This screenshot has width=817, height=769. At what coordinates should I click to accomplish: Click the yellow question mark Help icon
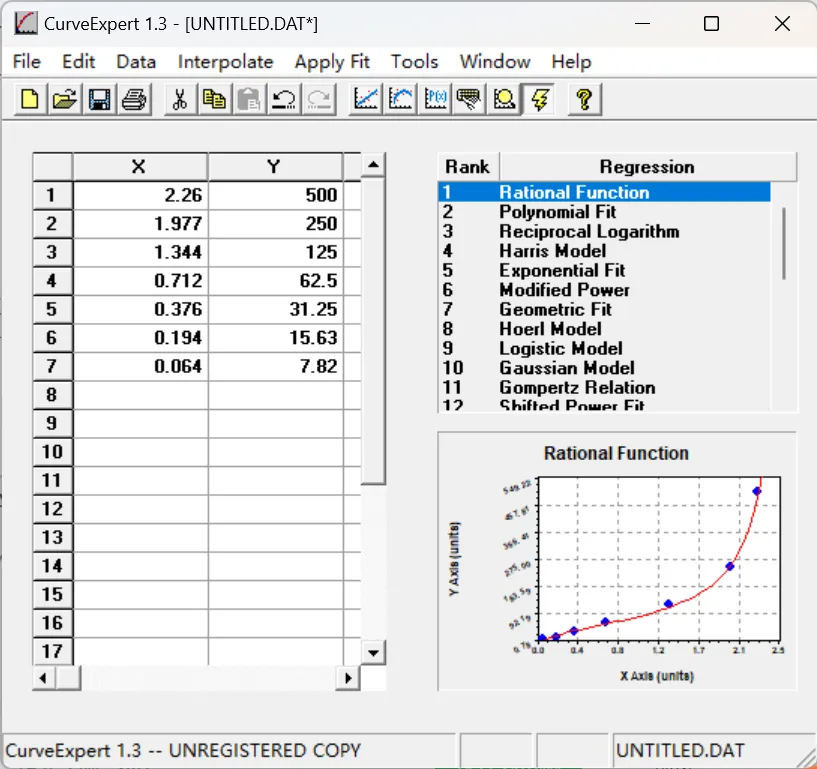click(x=585, y=99)
